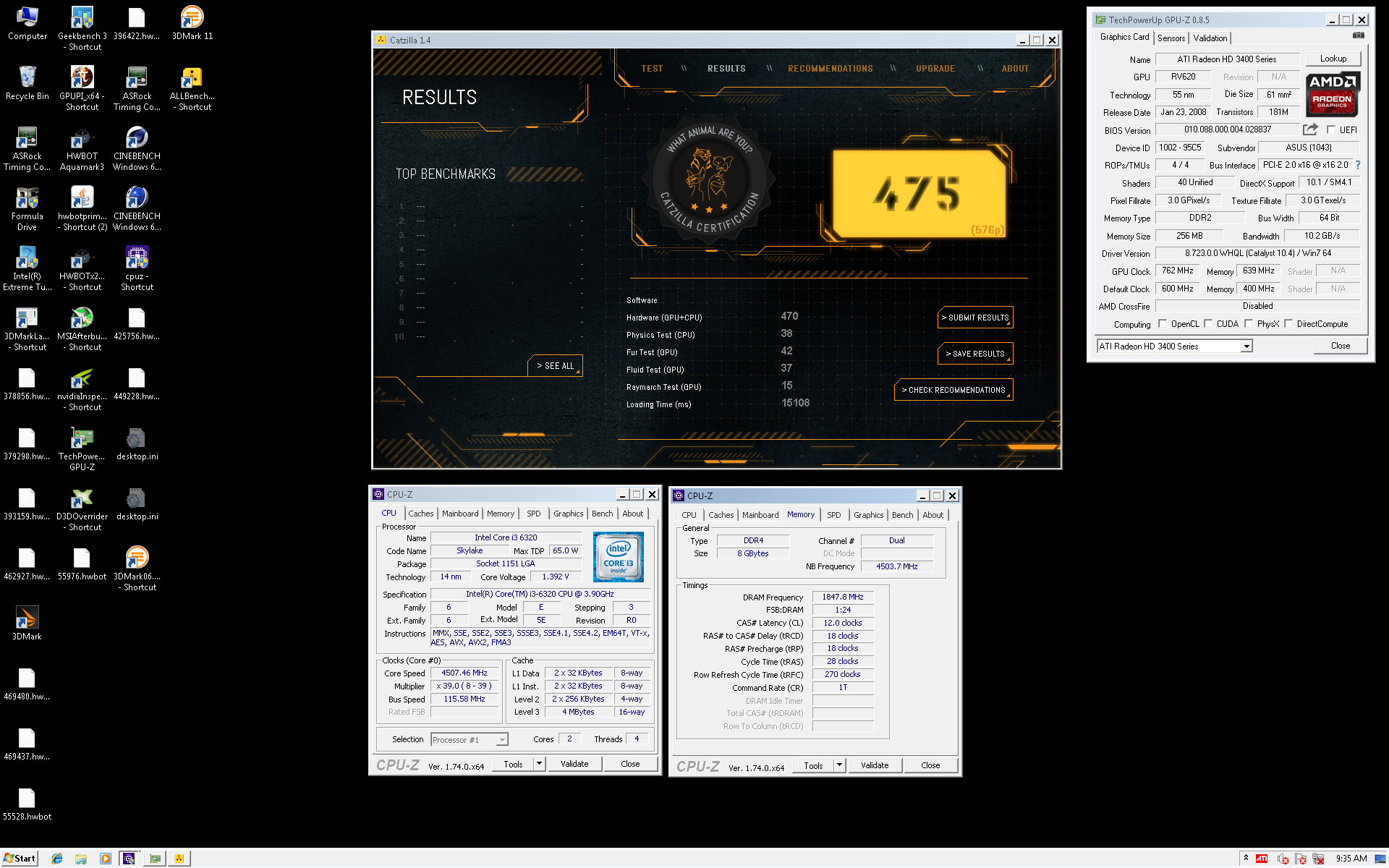1389x868 pixels.
Task: Show hidden tray icons arrow
Action: pos(1246,858)
